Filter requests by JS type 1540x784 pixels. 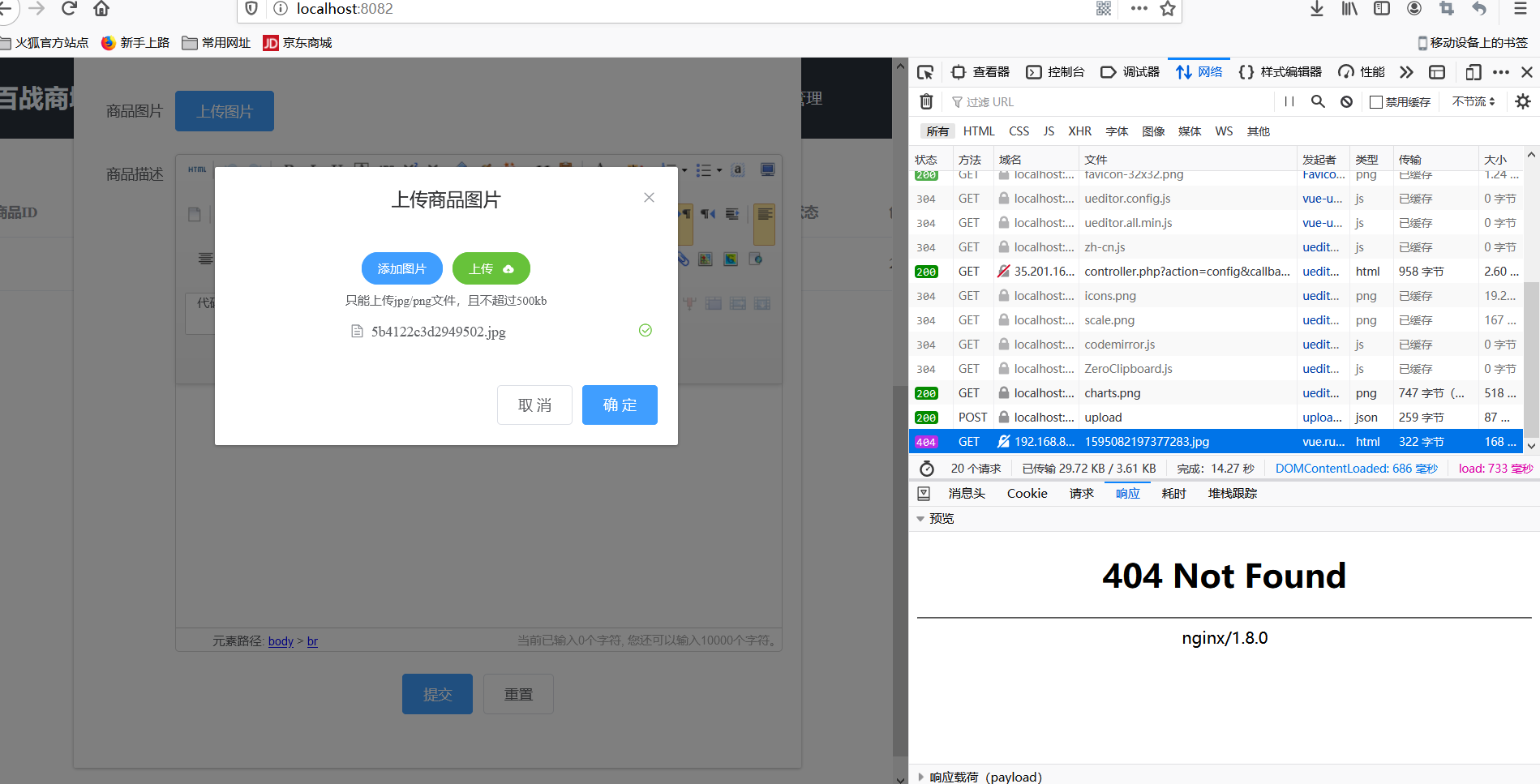click(1049, 131)
